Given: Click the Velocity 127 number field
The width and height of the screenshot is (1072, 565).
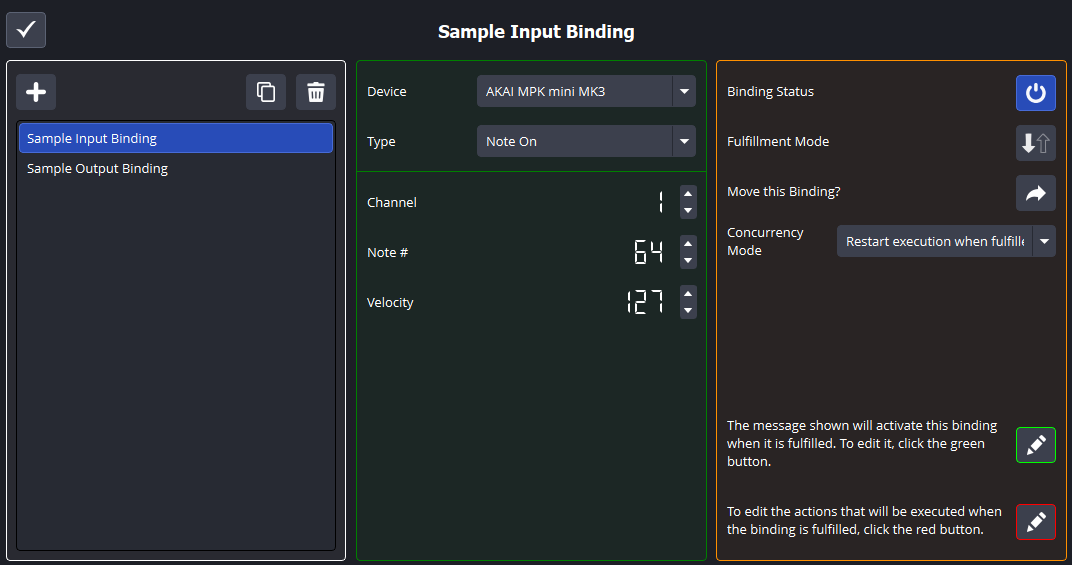Looking at the screenshot, I should (x=645, y=302).
